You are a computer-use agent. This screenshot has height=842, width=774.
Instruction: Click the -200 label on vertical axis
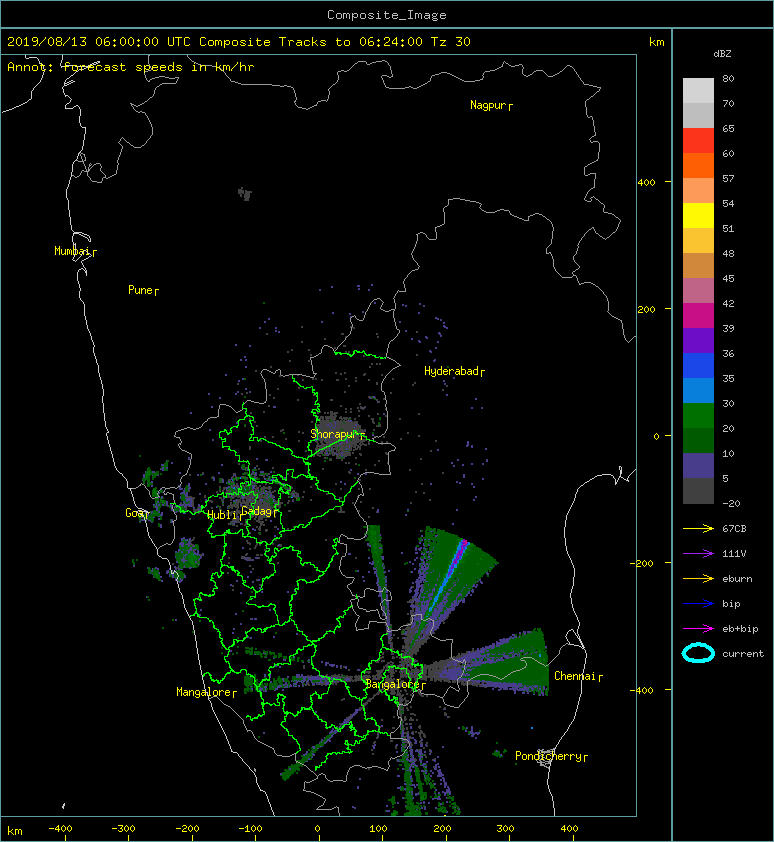click(642, 563)
